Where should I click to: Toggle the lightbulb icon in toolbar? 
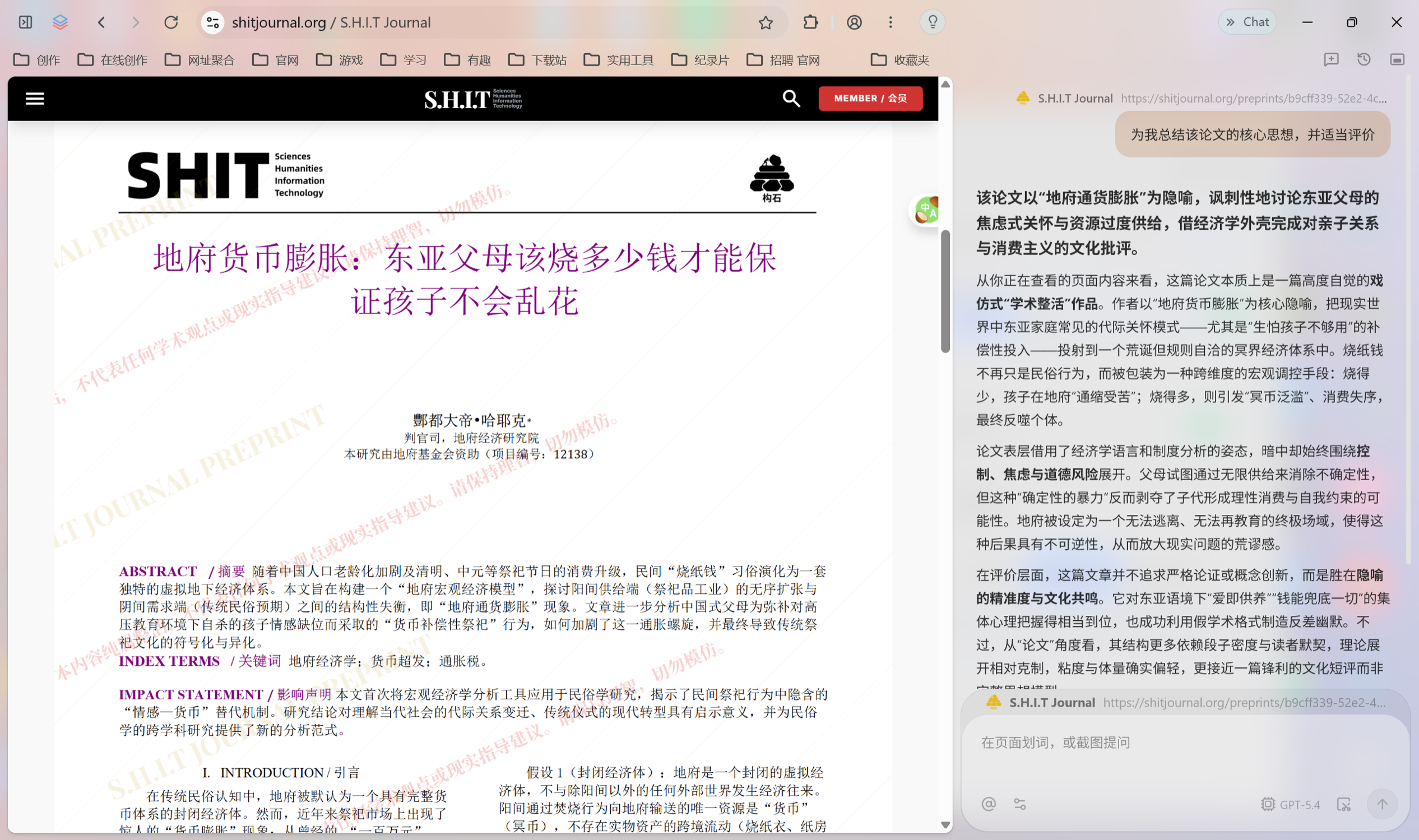932,22
